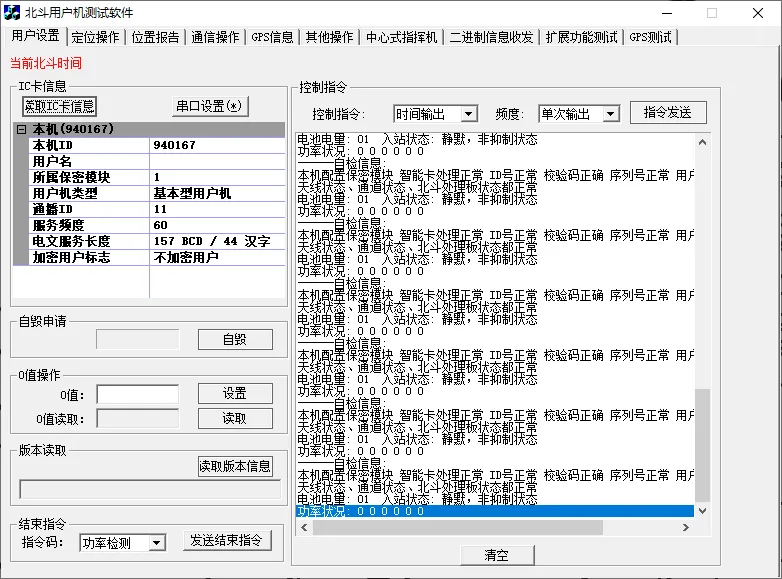782x579 pixels.
Task: Click the 0值 设置 button
Action: pyautogui.click(x=235, y=393)
